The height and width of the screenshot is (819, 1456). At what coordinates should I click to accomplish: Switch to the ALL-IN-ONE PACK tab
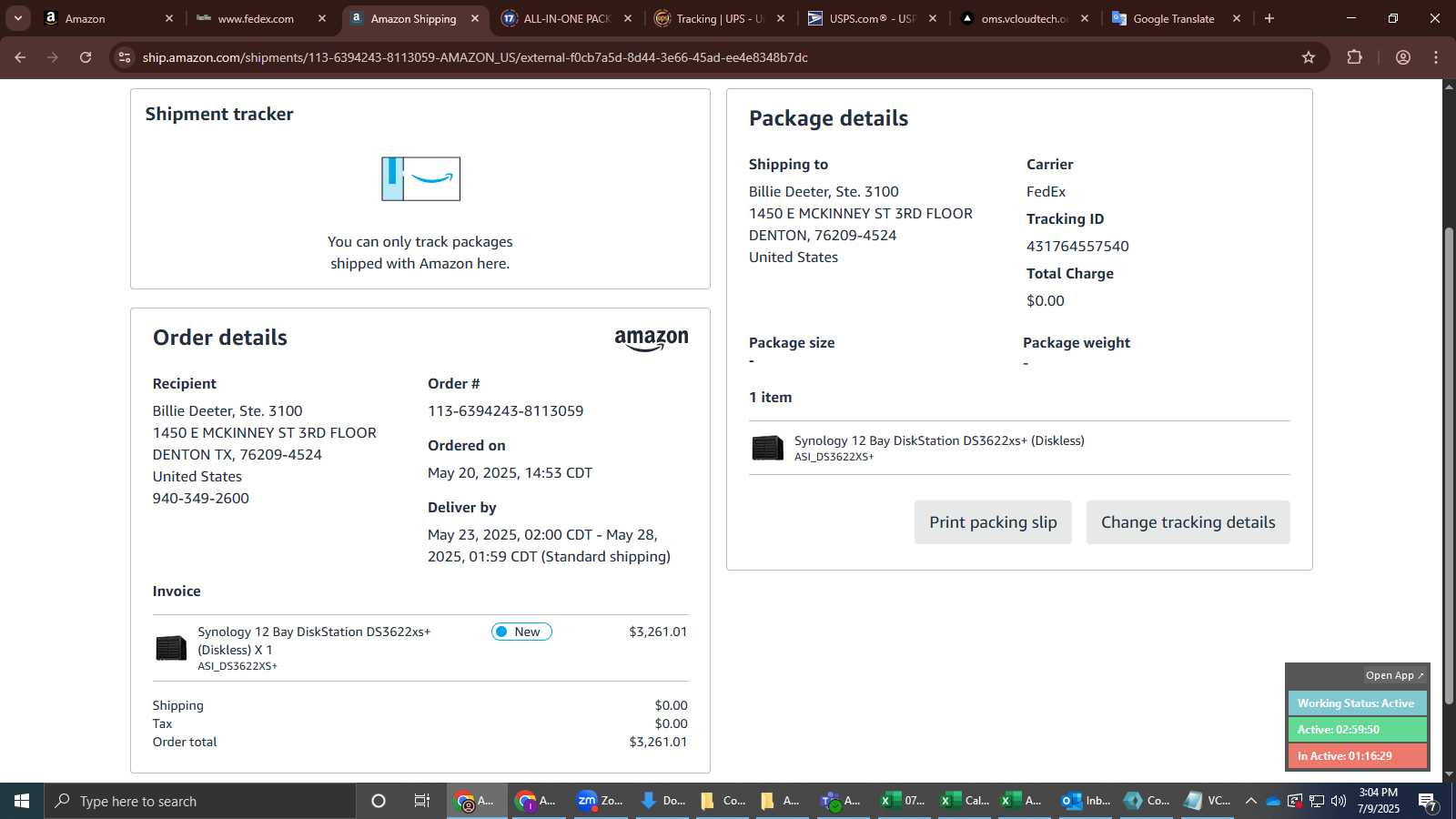click(x=568, y=18)
